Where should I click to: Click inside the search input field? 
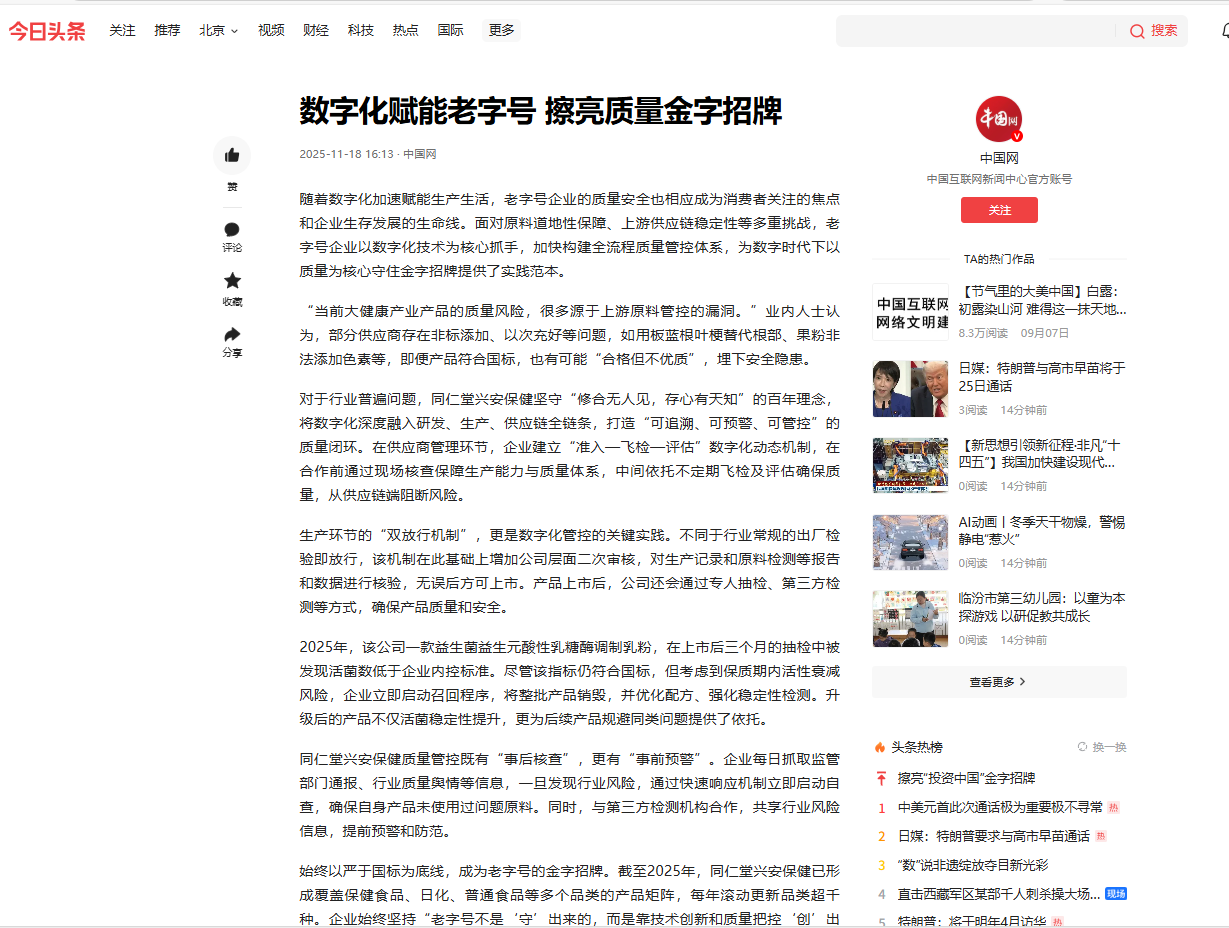pyautogui.click(x=975, y=31)
